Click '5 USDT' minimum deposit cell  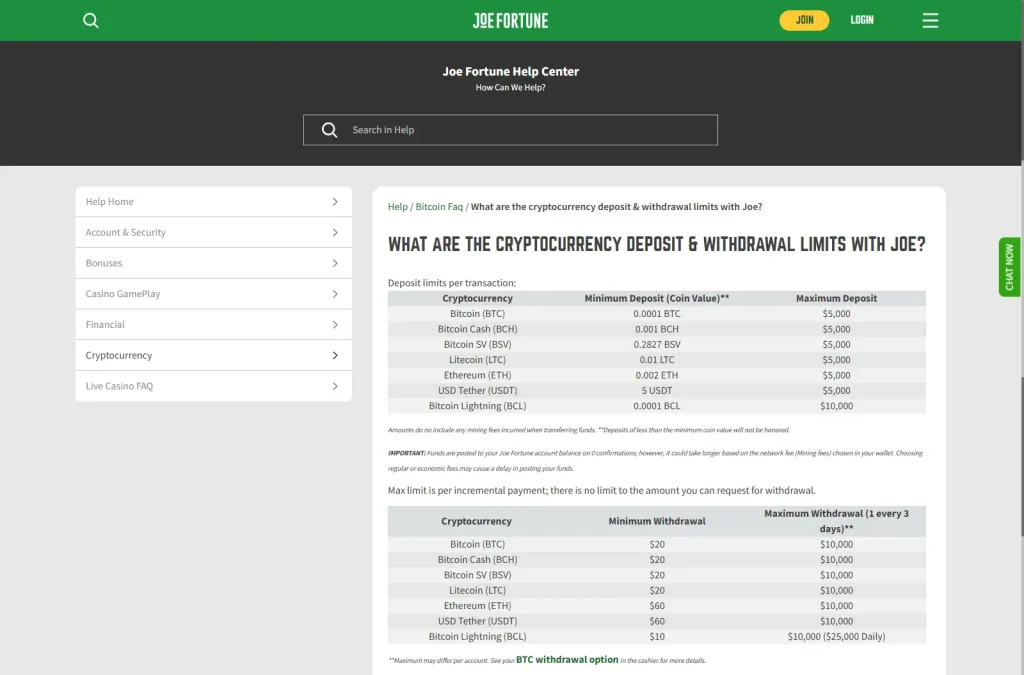(656, 390)
